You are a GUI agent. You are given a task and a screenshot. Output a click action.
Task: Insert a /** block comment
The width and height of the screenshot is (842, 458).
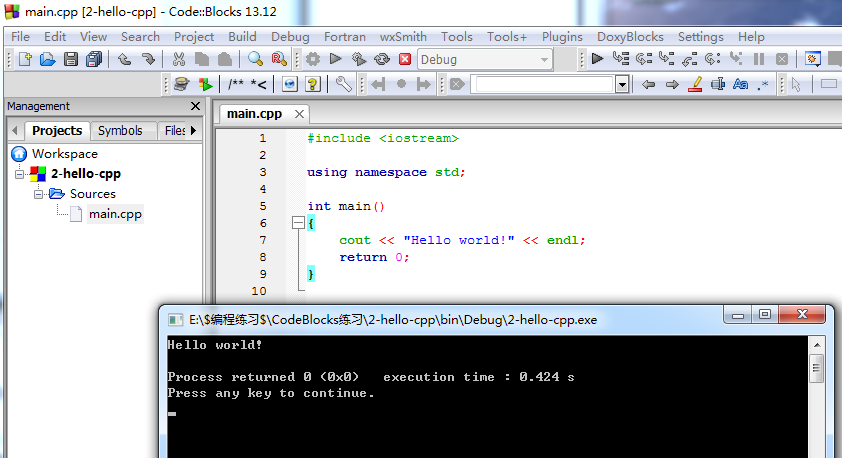235,84
